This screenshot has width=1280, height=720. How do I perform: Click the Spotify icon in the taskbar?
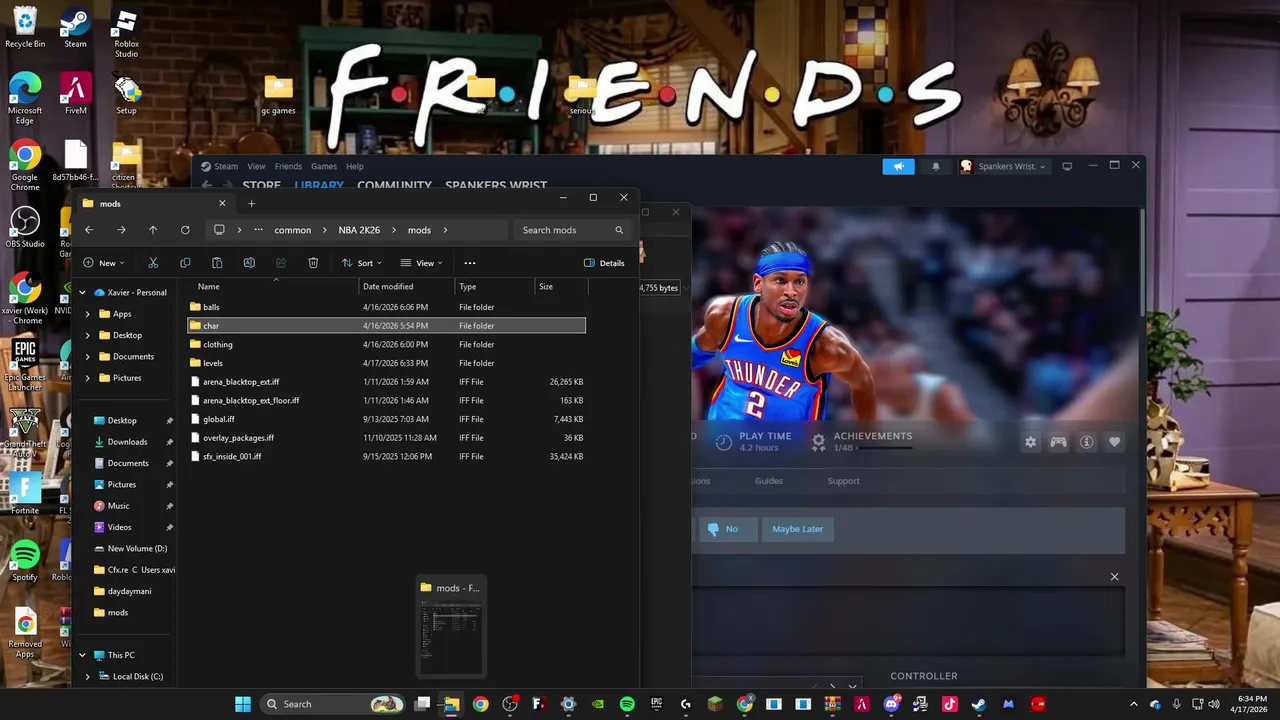(x=627, y=704)
